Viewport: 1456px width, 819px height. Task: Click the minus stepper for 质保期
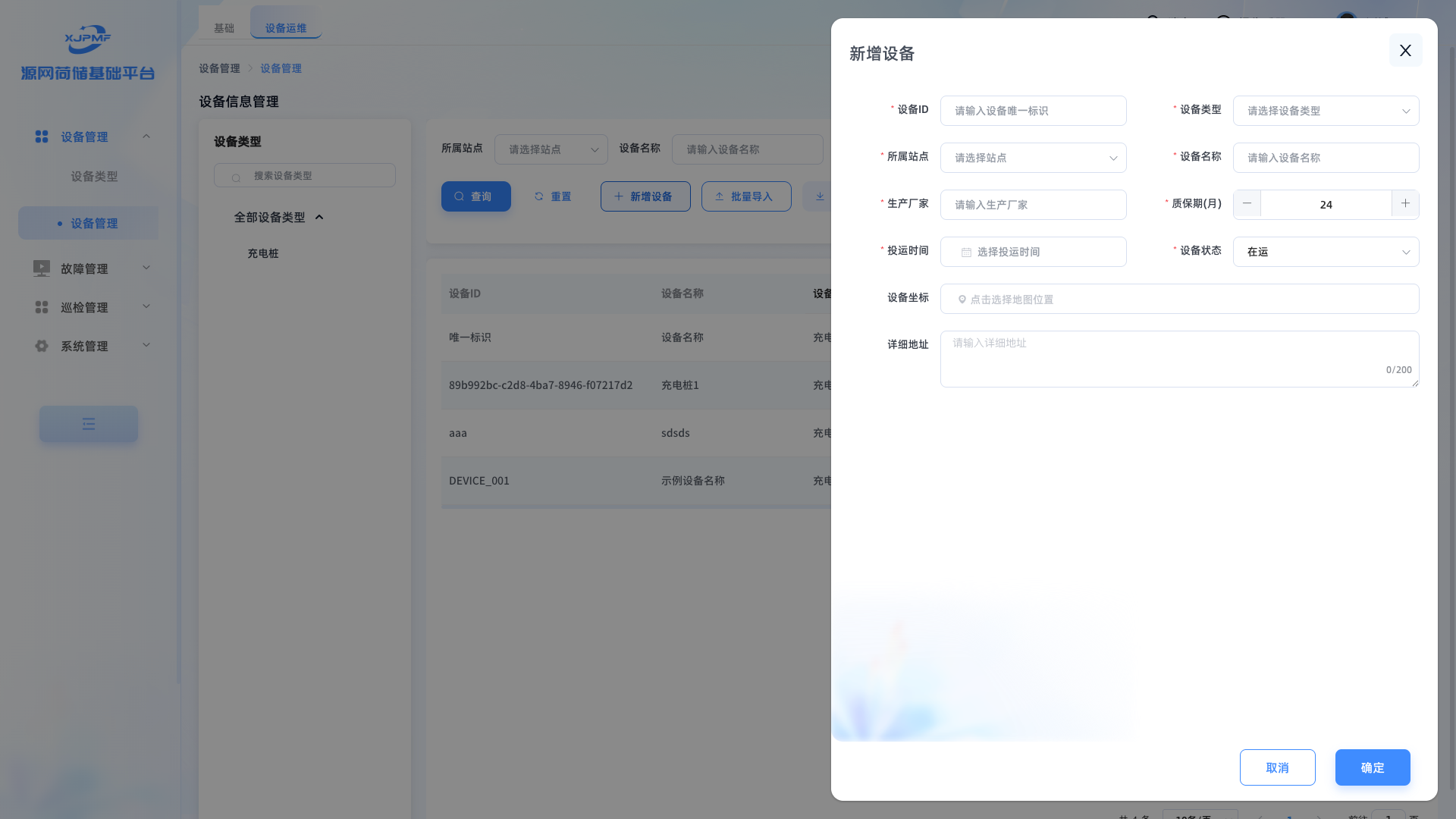1247,204
